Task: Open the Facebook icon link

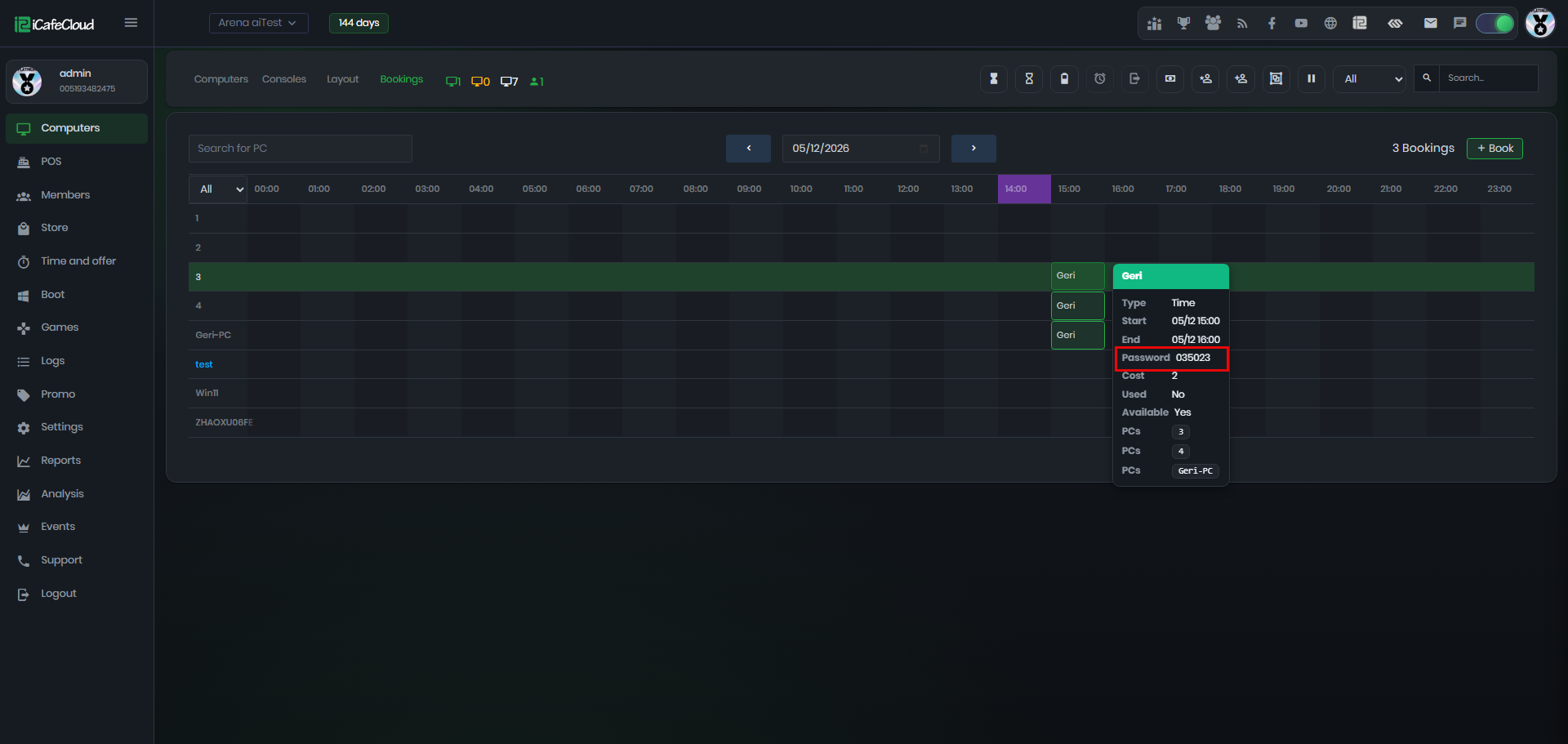Action: [x=1272, y=24]
